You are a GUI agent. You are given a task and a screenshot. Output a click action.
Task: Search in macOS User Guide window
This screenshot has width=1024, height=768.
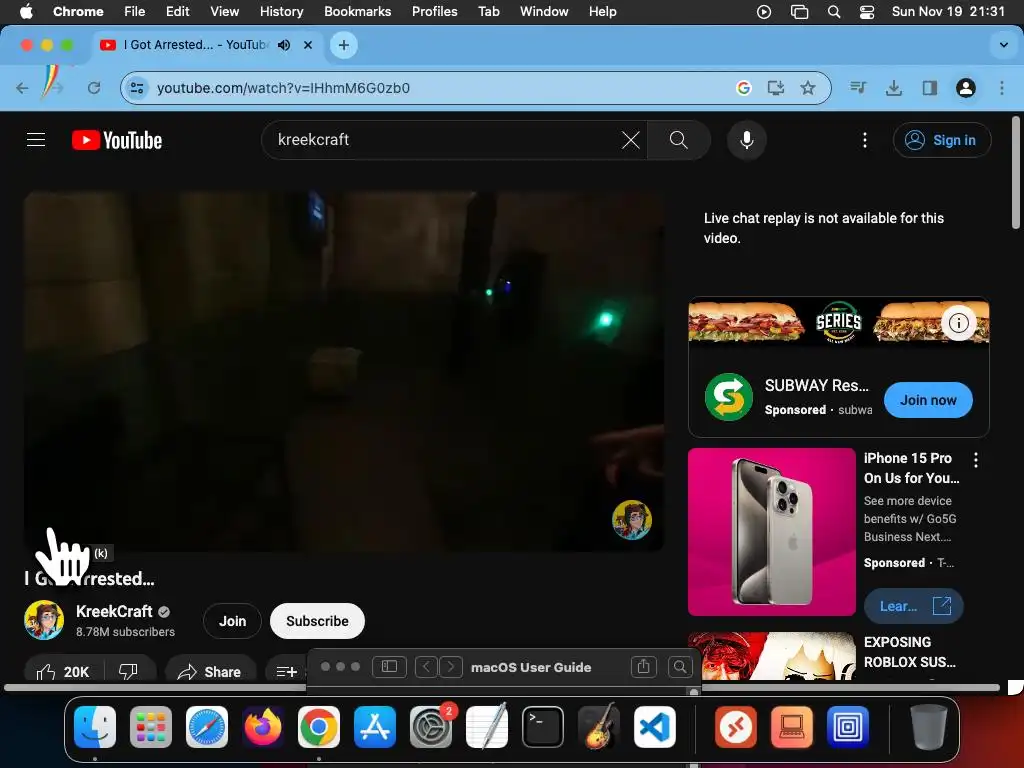(x=680, y=666)
